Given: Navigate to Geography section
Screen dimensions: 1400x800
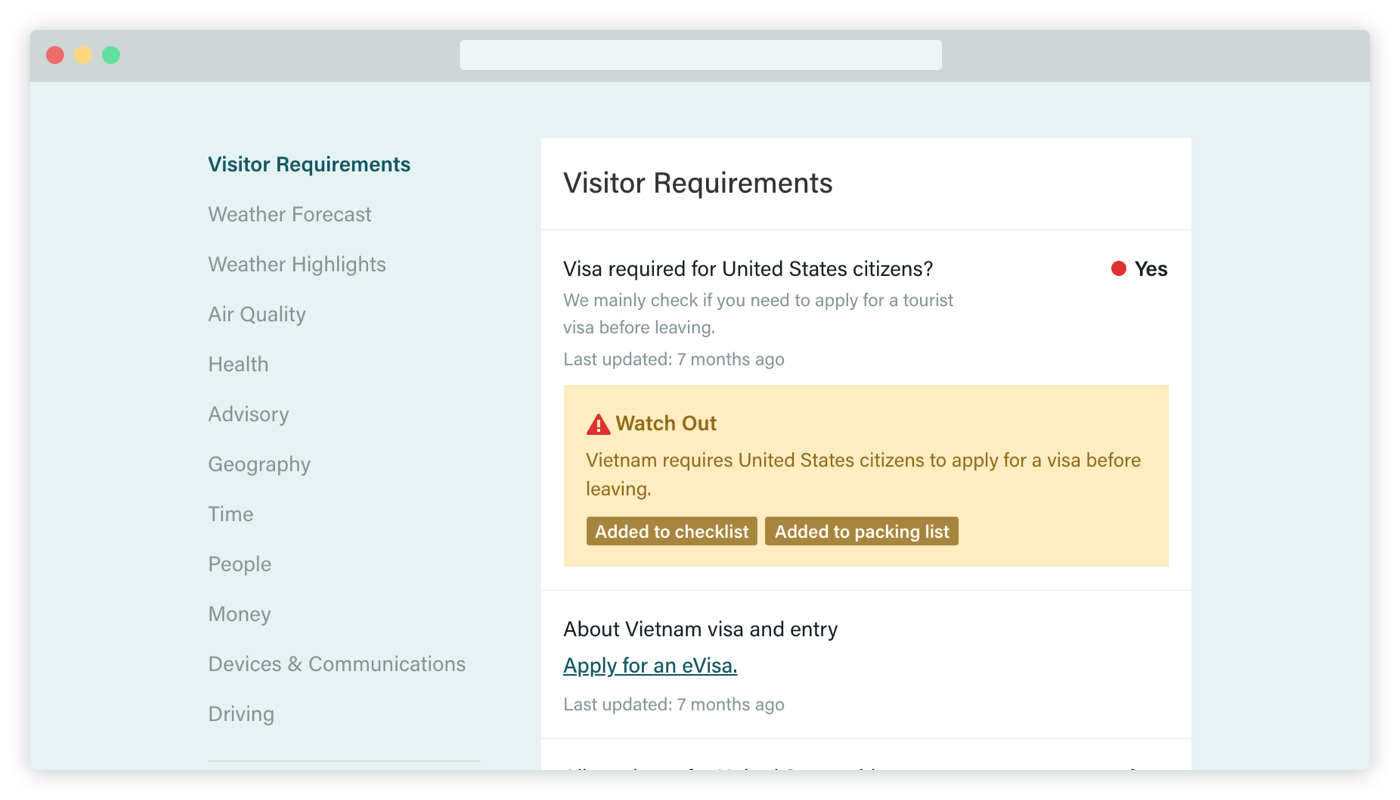Looking at the screenshot, I should coord(259,464).
